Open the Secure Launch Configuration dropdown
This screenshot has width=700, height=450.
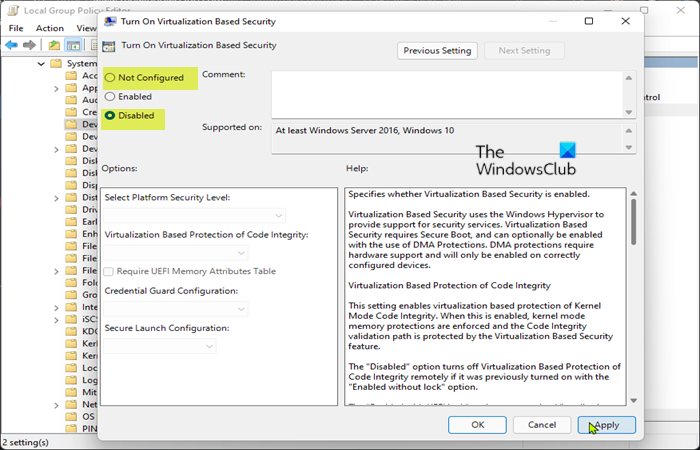[160, 346]
